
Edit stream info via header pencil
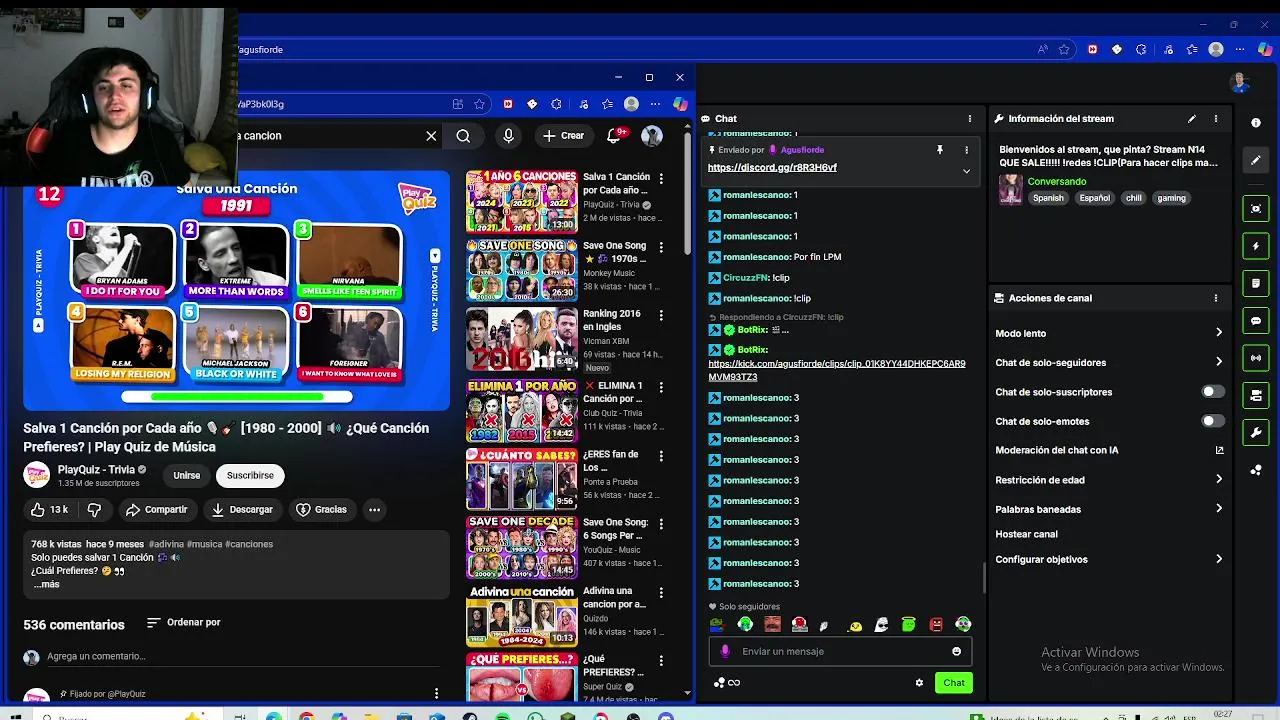pos(1192,119)
